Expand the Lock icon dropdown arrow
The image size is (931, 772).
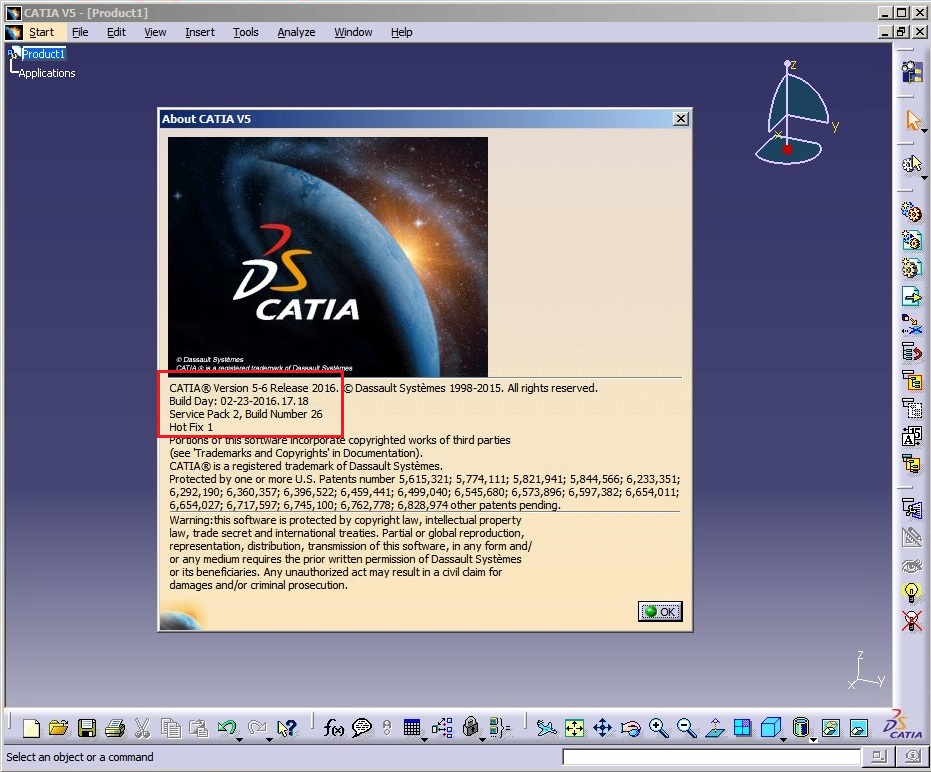(x=483, y=740)
